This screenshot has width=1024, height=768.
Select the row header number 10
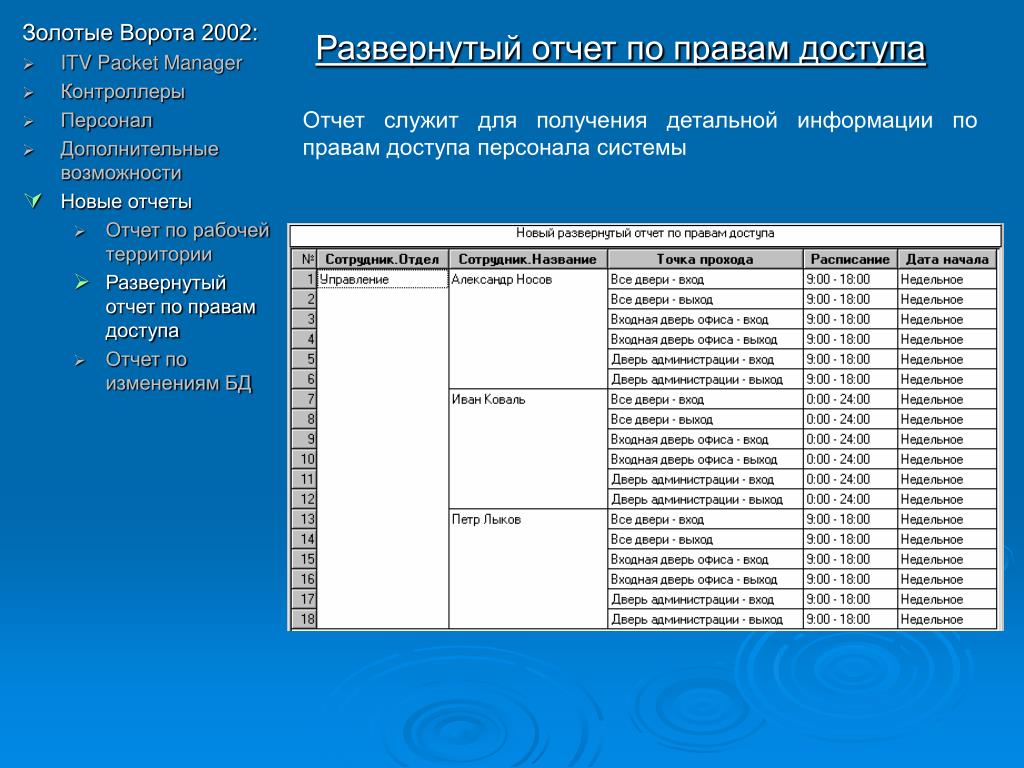pyautogui.click(x=304, y=460)
